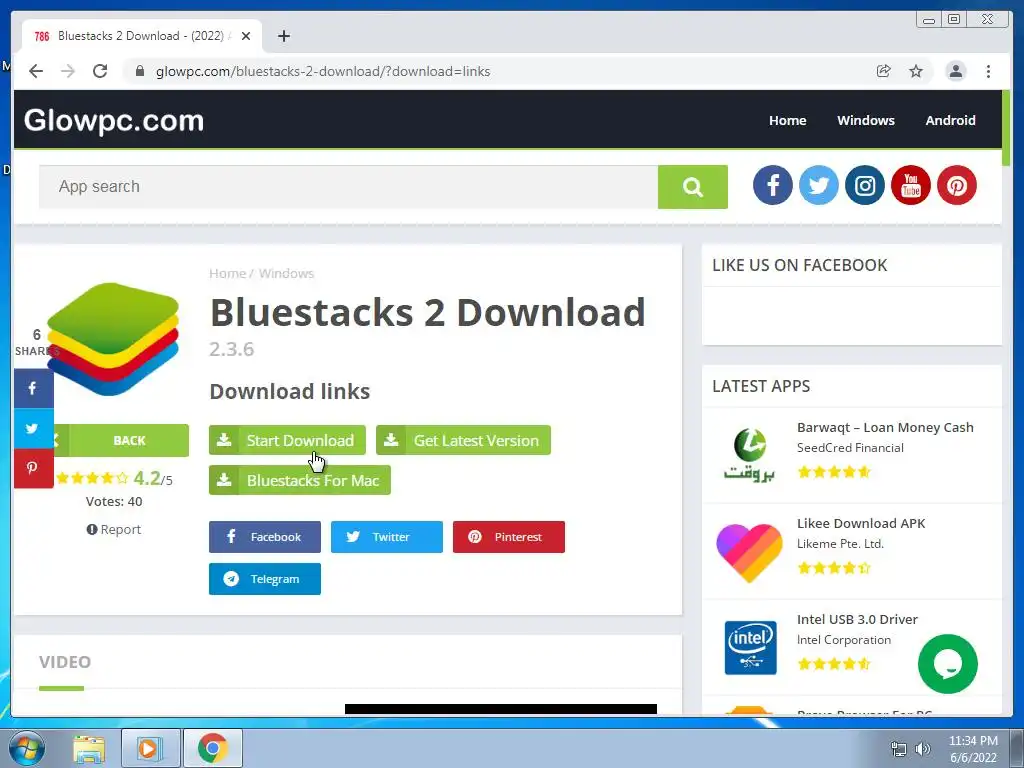
Task: Open the Chrome three-dot menu
Action: [988, 71]
